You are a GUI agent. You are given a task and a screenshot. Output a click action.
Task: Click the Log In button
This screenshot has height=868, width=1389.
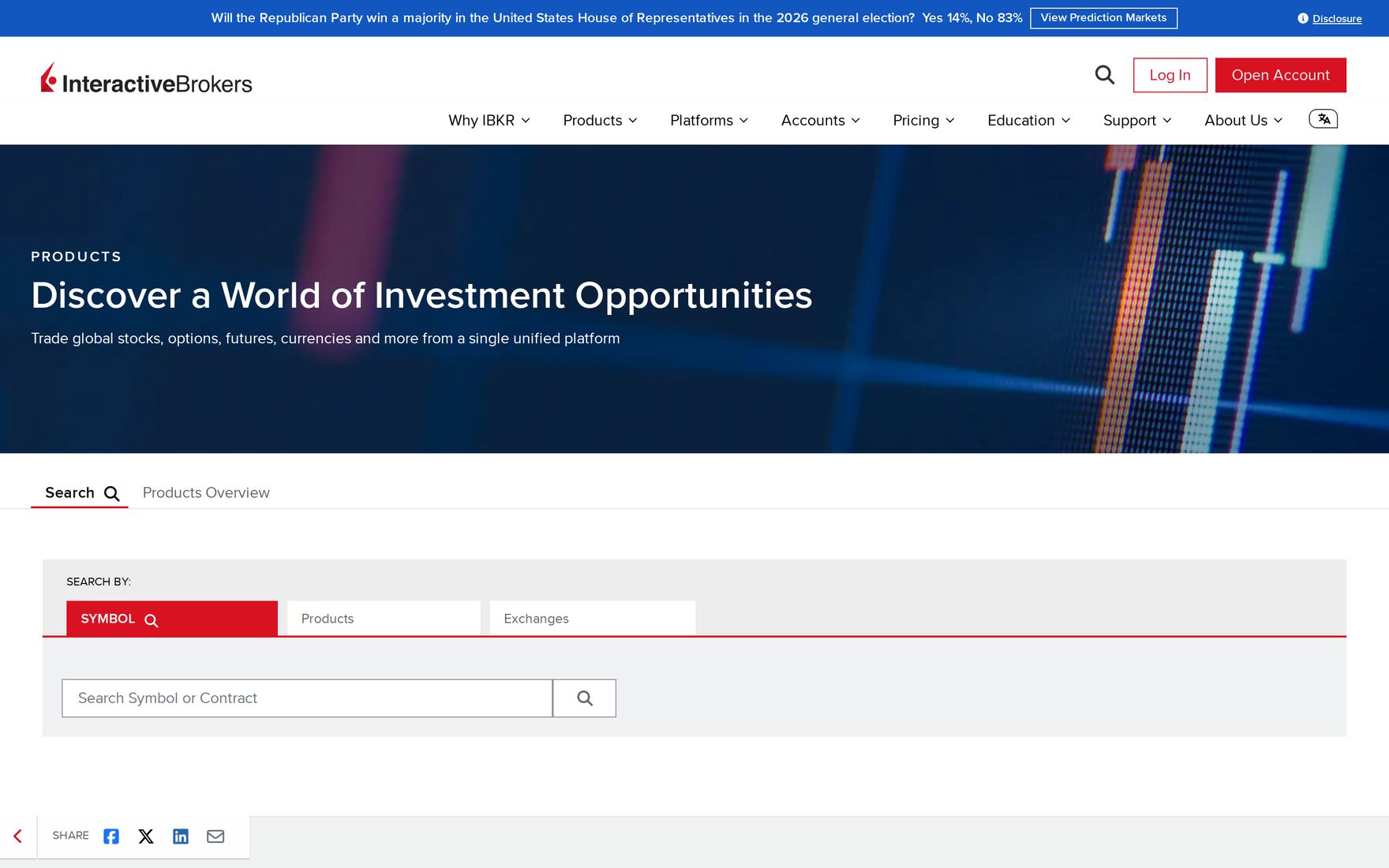(x=1170, y=75)
